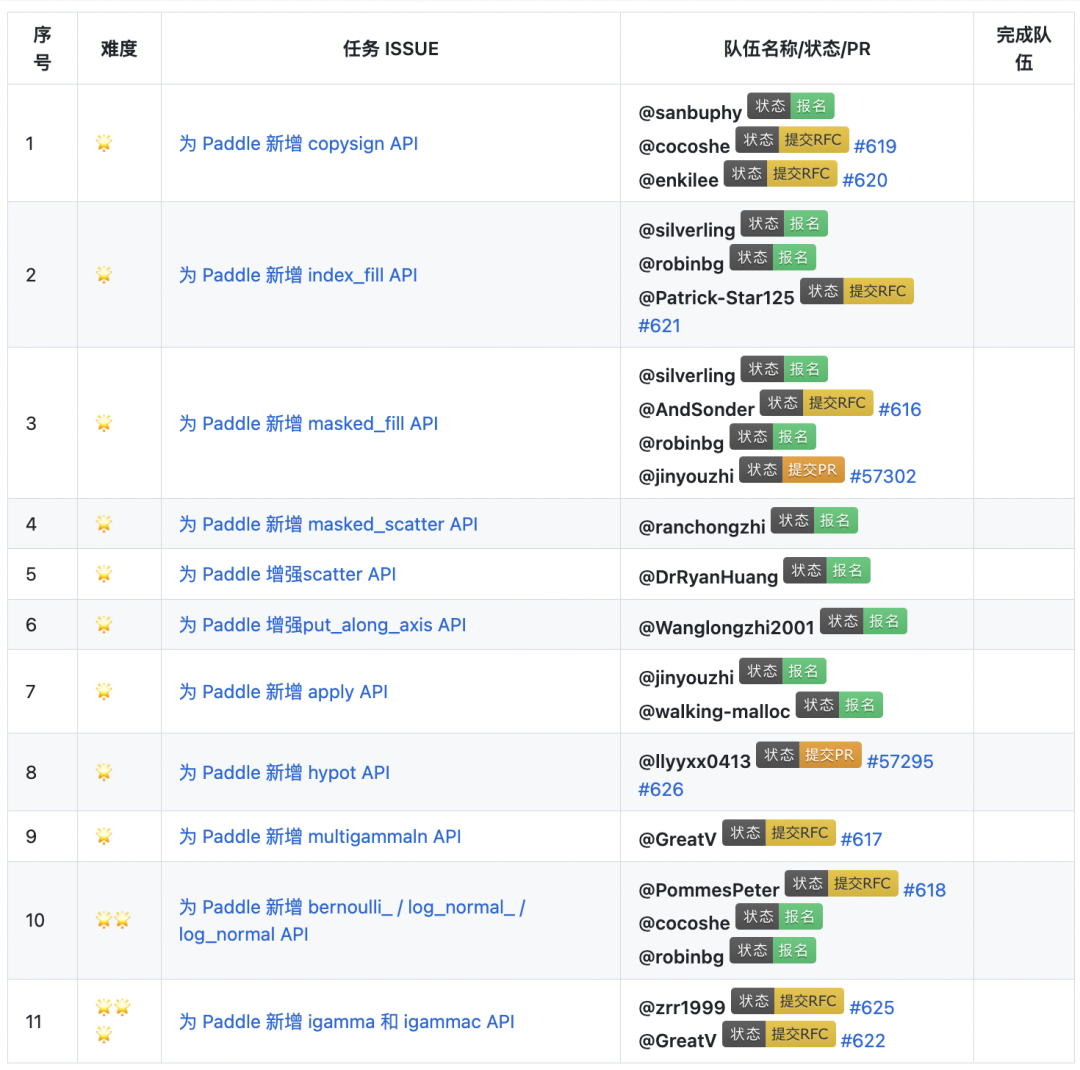
Task: Follow PR link #621
Action: [x=659, y=325]
